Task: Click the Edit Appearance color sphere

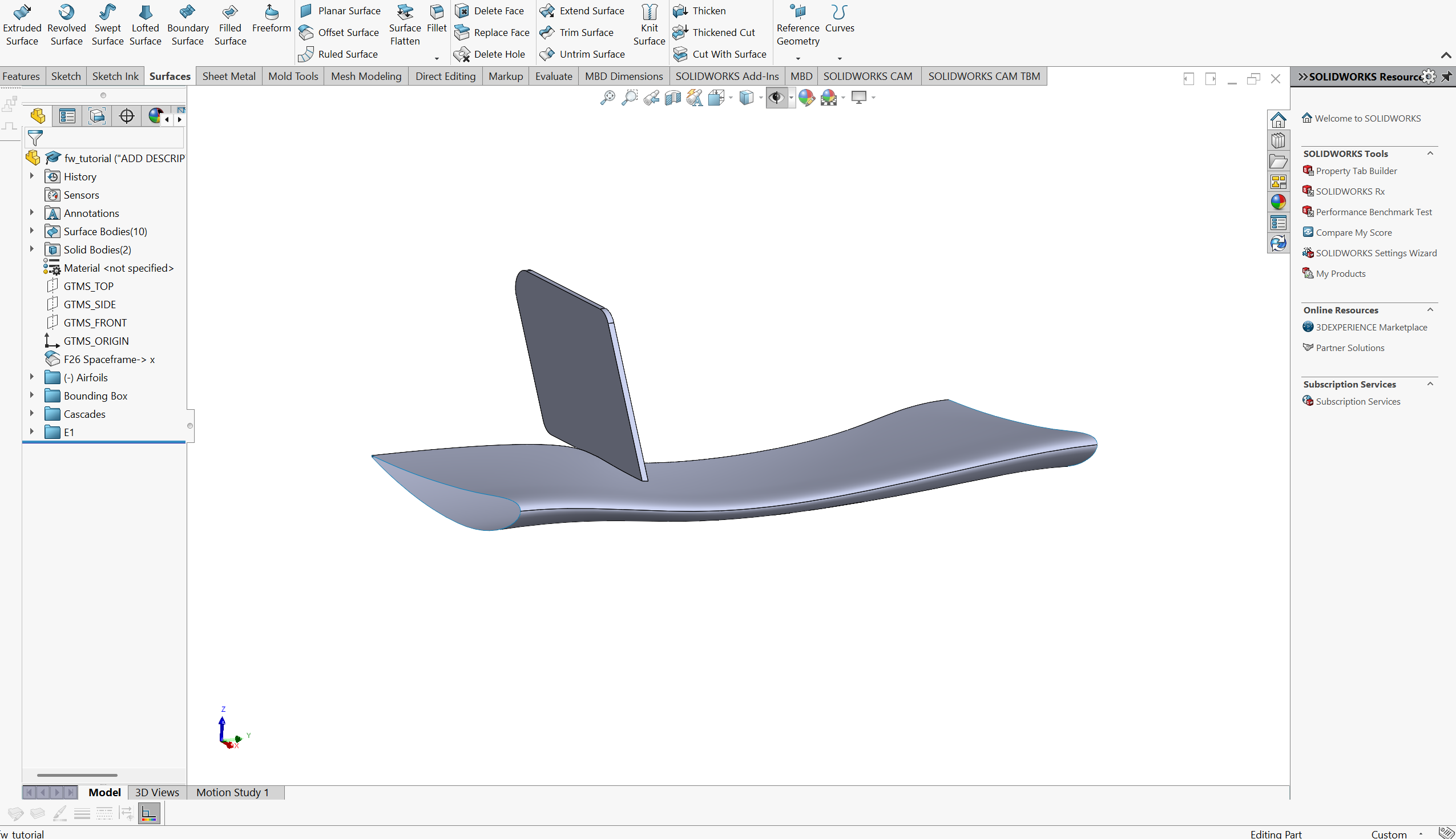Action: point(806,98)
